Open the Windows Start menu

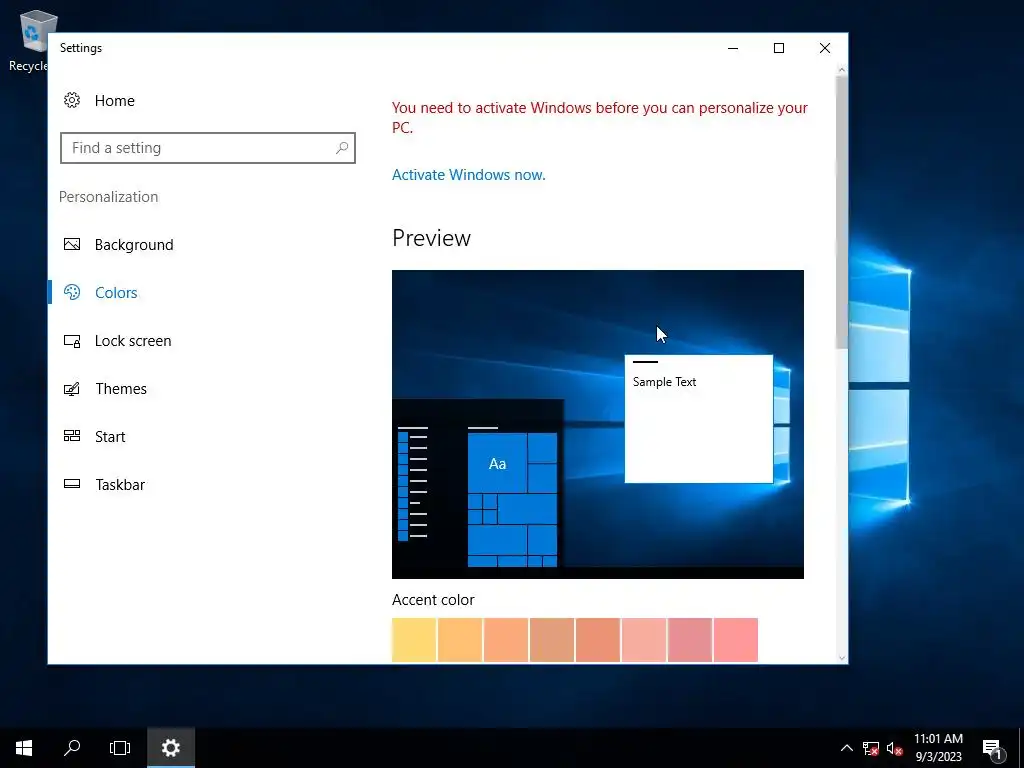tap(24, 748)
